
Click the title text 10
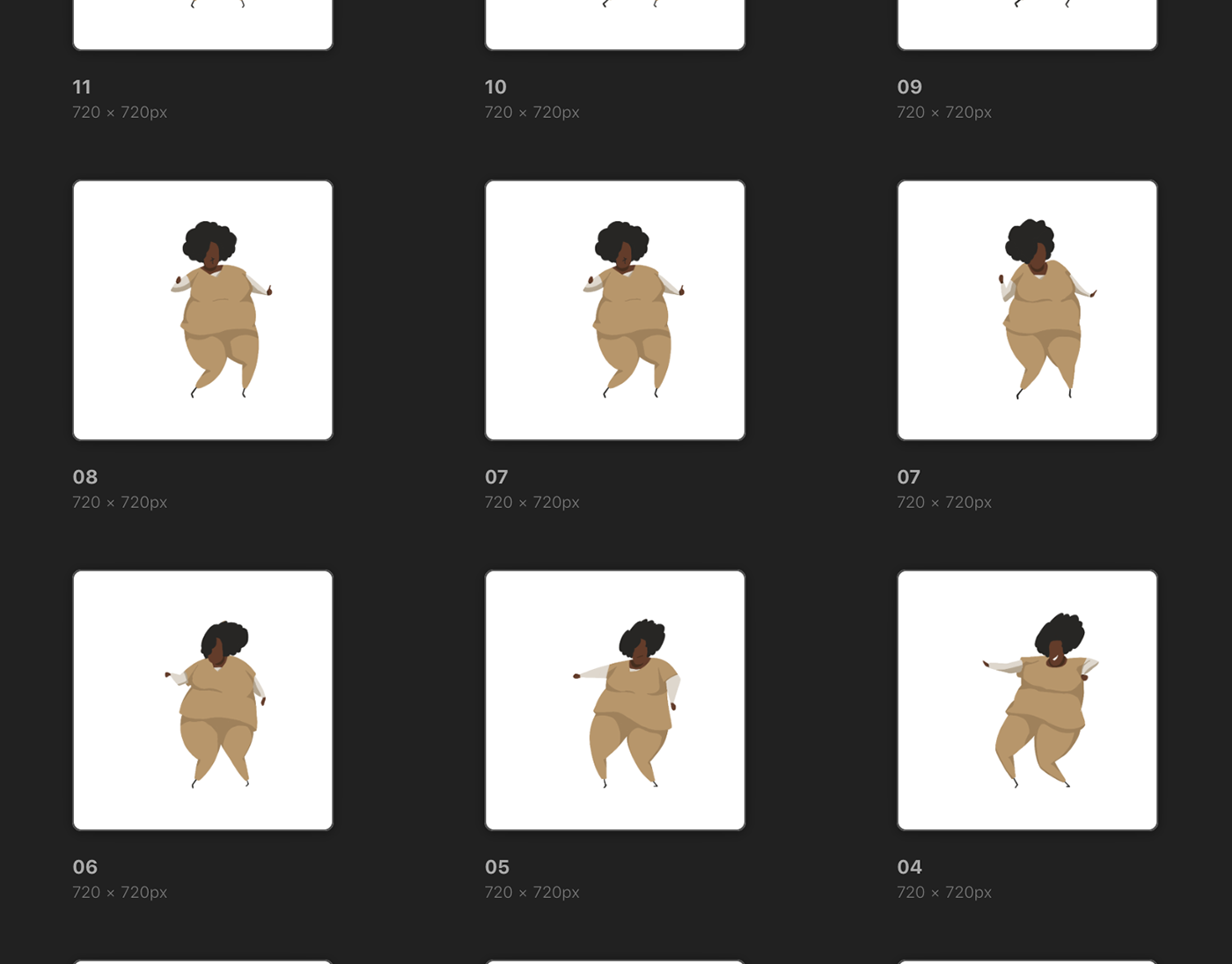pyautogui.click(x=495, y=87)
